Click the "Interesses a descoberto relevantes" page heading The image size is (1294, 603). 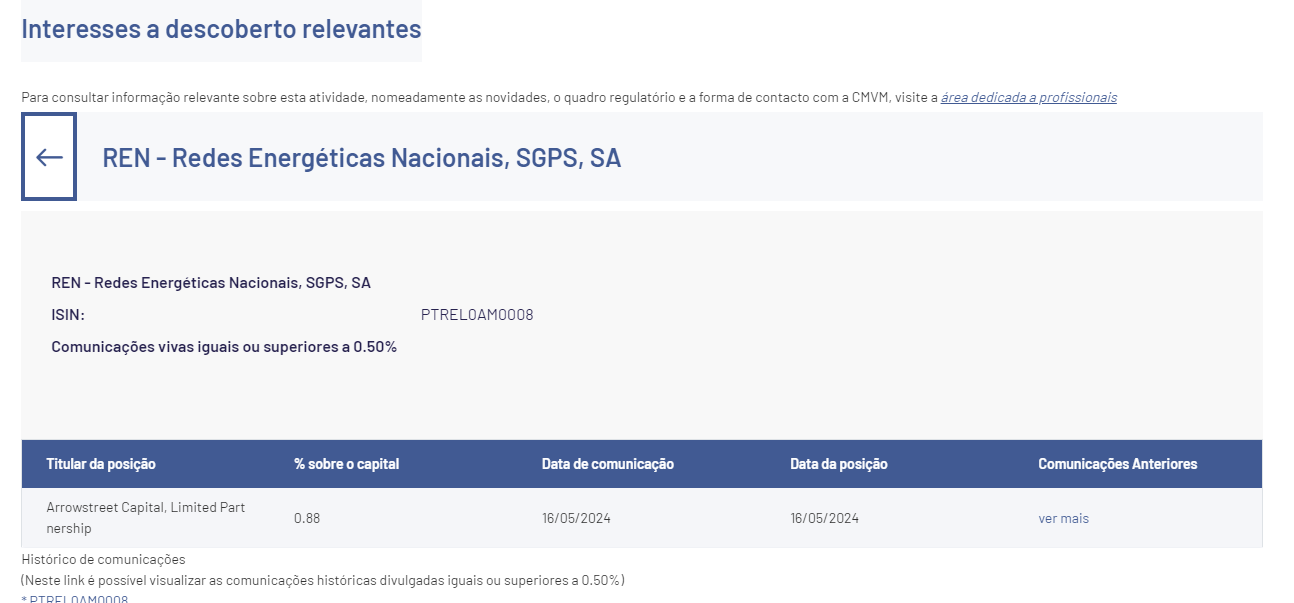221,29
